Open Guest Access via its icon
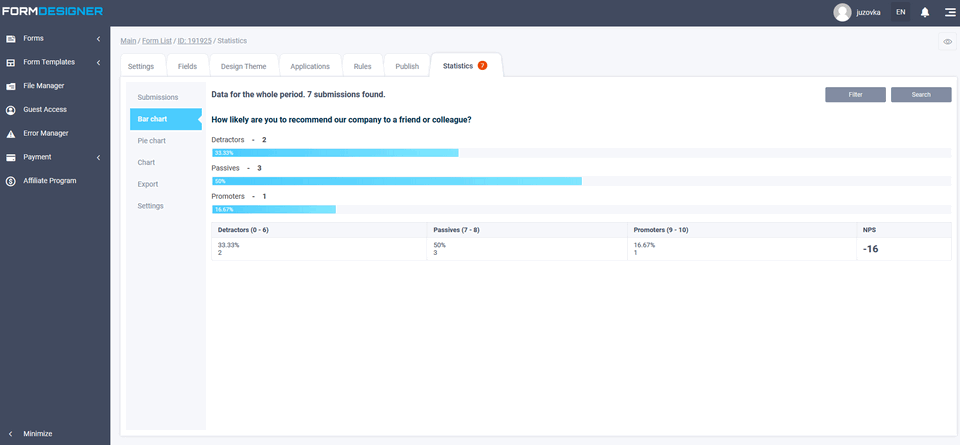The height and width of the screenshot is (445, 960). pos(11,110)
